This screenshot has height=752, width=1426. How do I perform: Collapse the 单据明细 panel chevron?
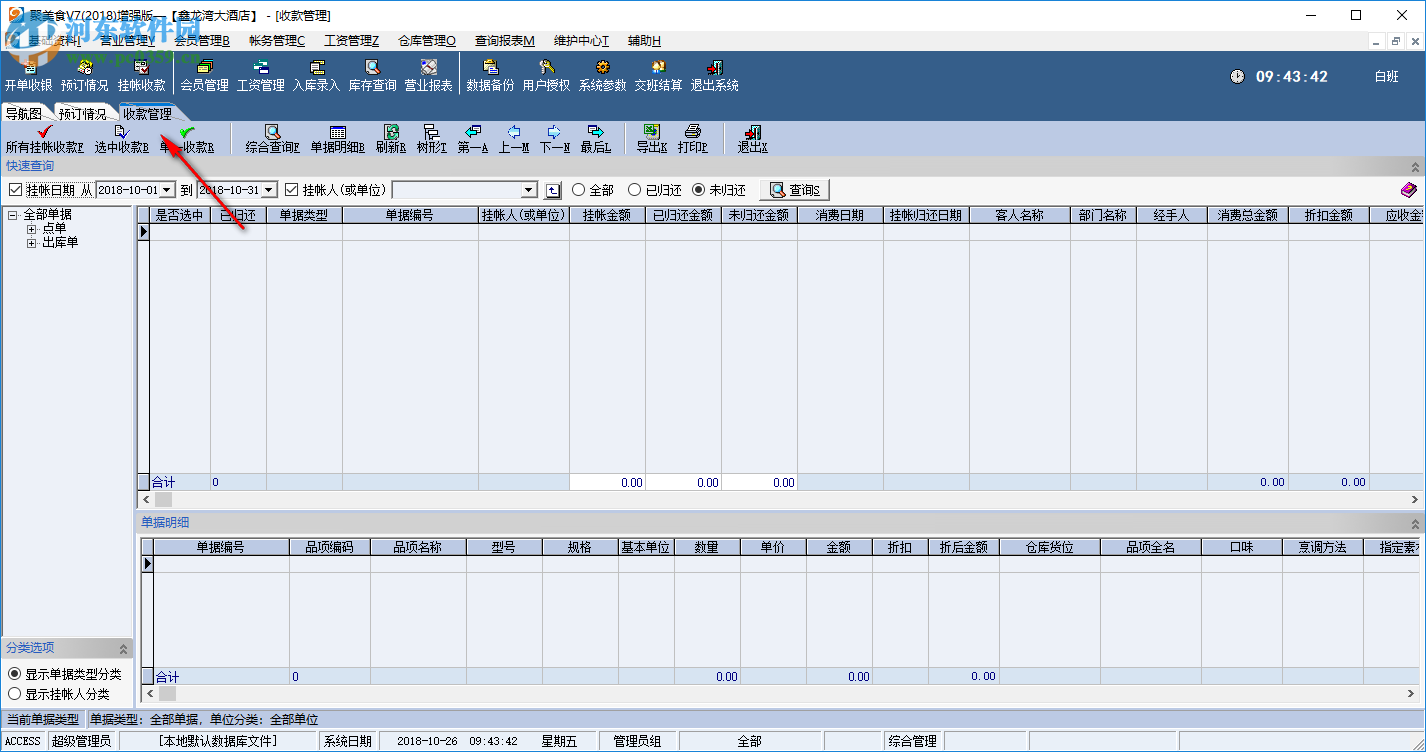click(1414, 523)
